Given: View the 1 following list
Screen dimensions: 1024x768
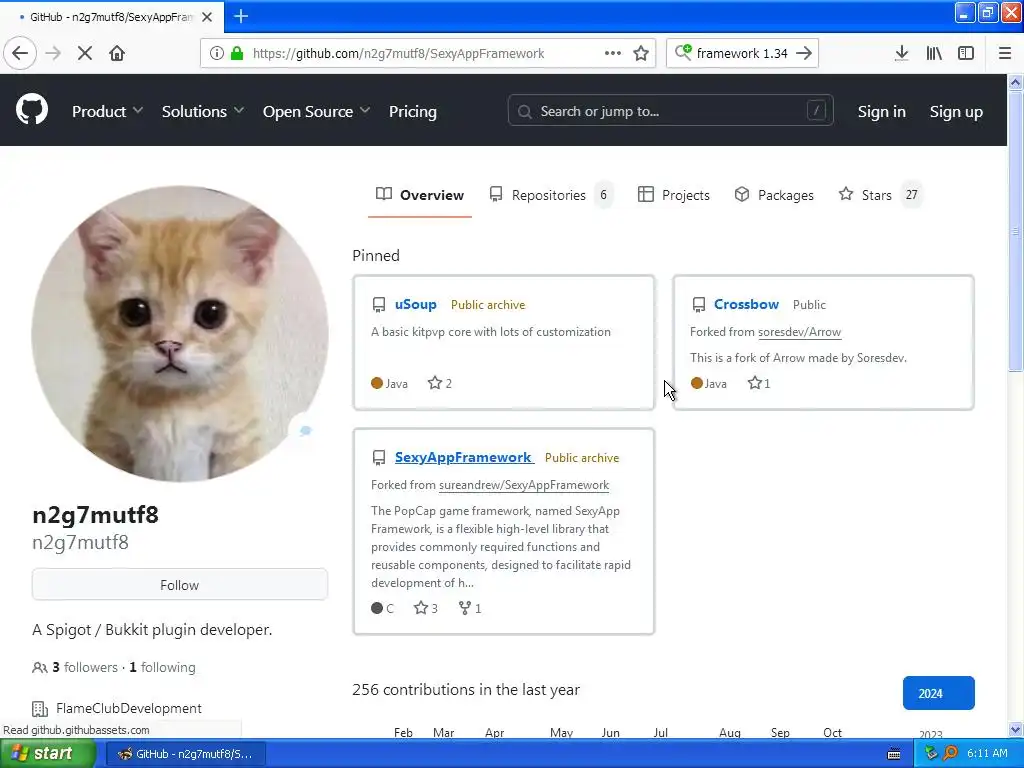Looking at the screenshot, I should point(163,667).
